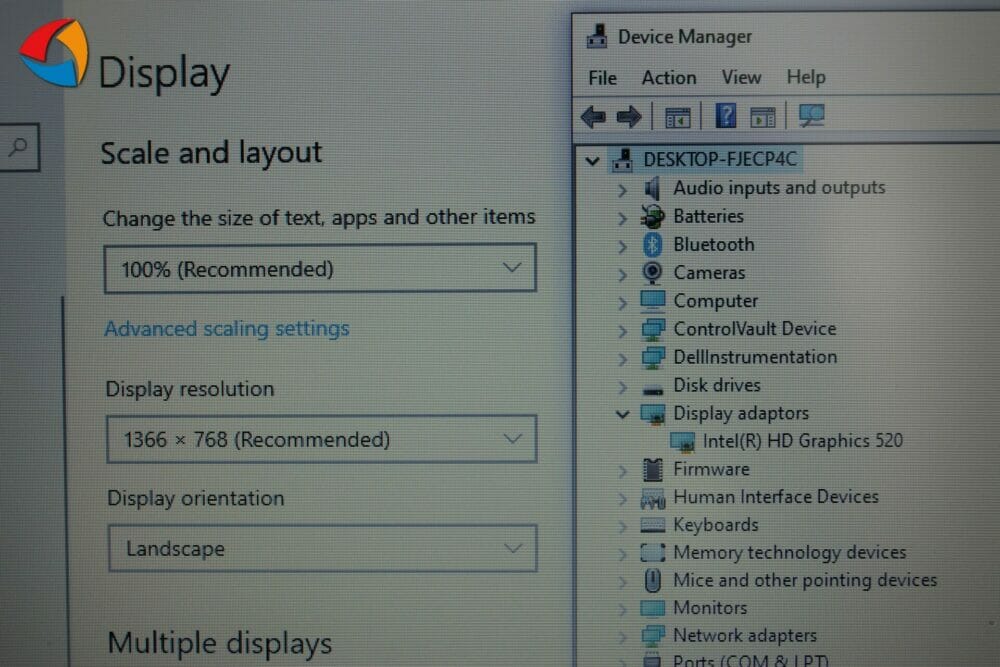
Task: Select the DellInstrumentation label
Action: 755,357
